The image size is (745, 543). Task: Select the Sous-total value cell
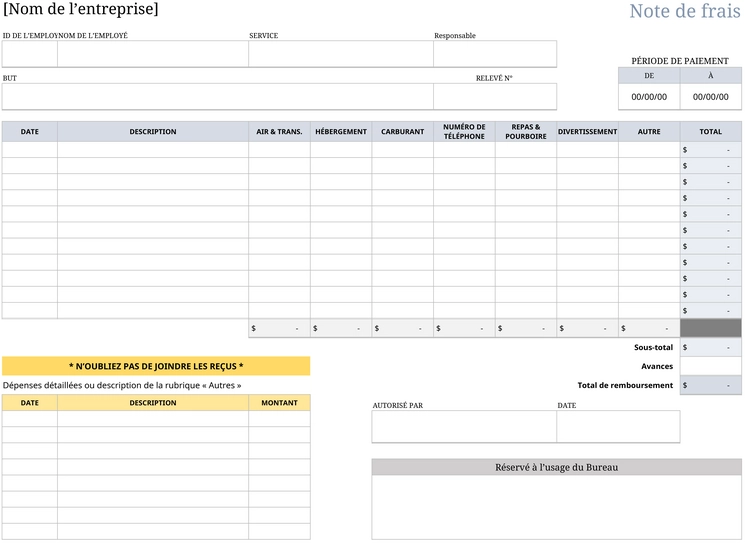pos(711,347)
